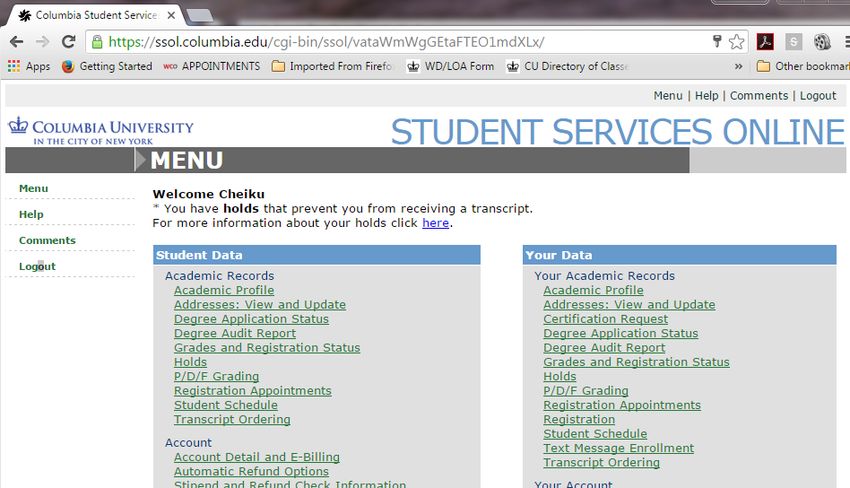
Task: Open Registration Appointments under Your Data
Action: coord(622,405)
